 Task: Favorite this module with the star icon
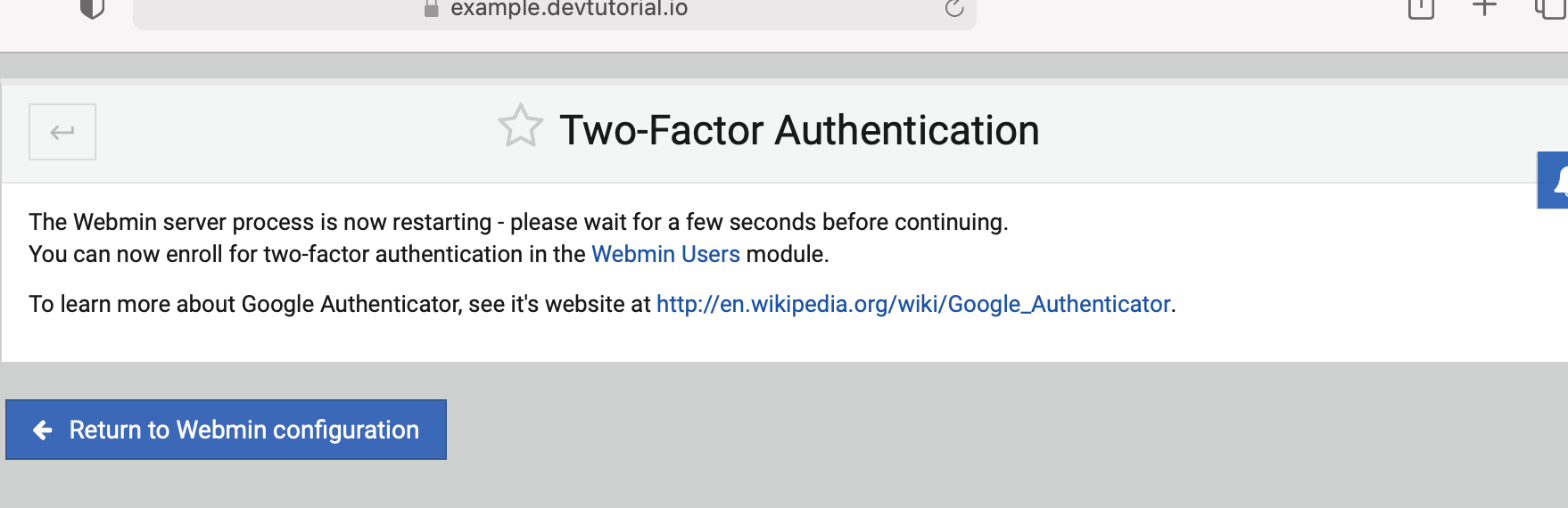tap(521, 127)
